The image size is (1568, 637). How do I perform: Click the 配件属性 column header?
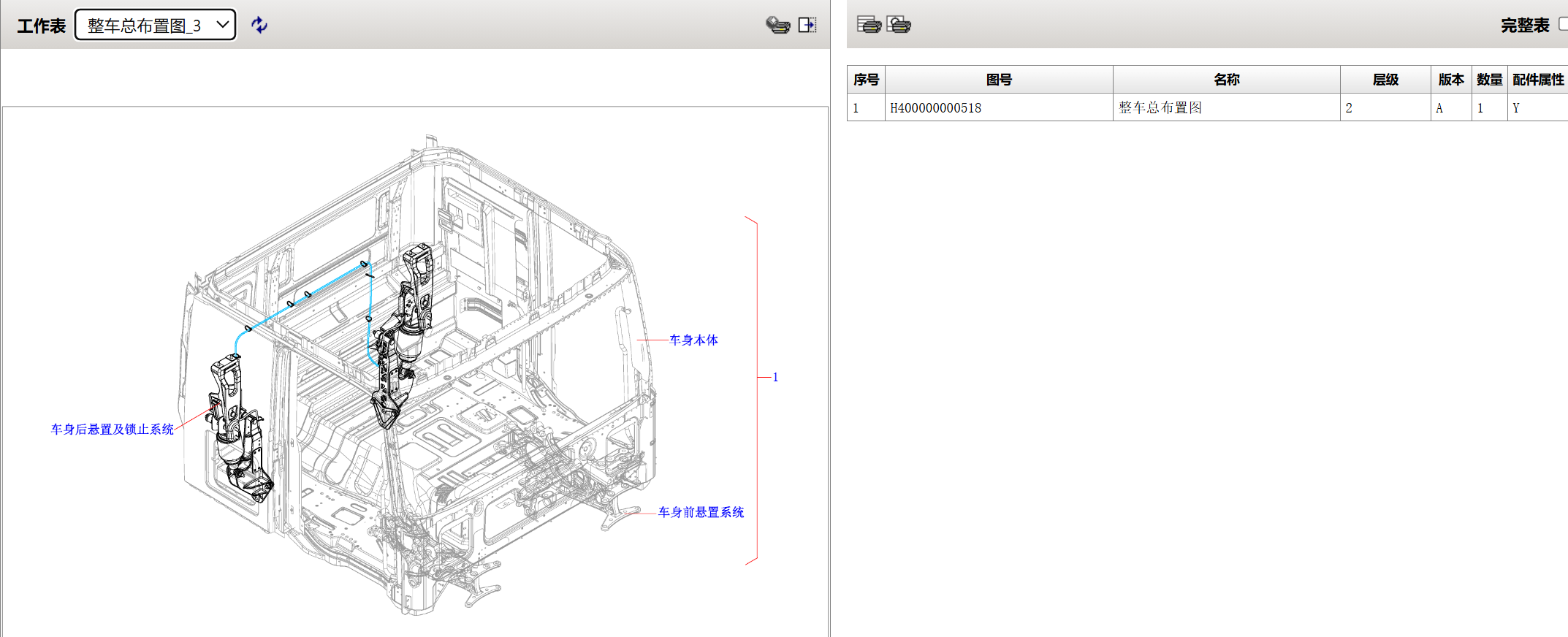tap(1538, 80)
